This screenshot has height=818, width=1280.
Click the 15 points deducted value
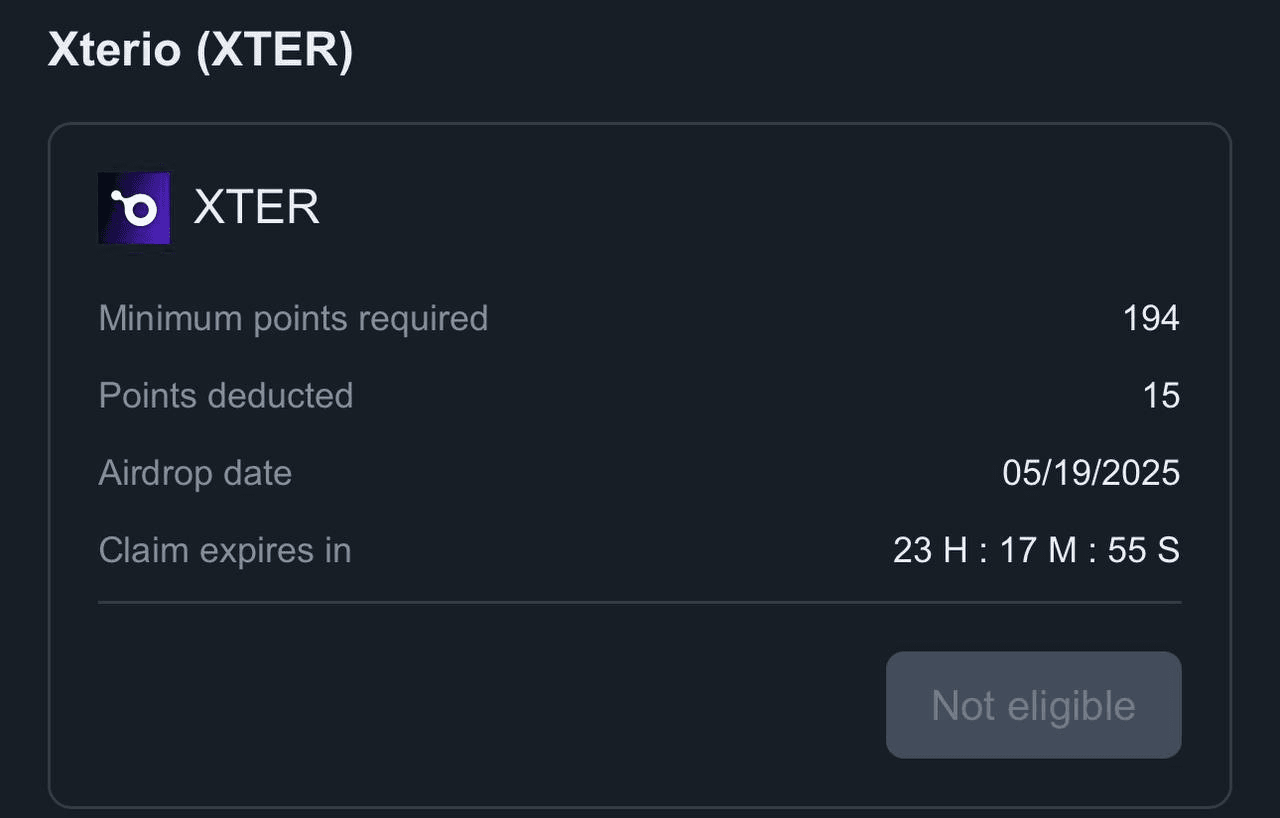click(1161, 396)
